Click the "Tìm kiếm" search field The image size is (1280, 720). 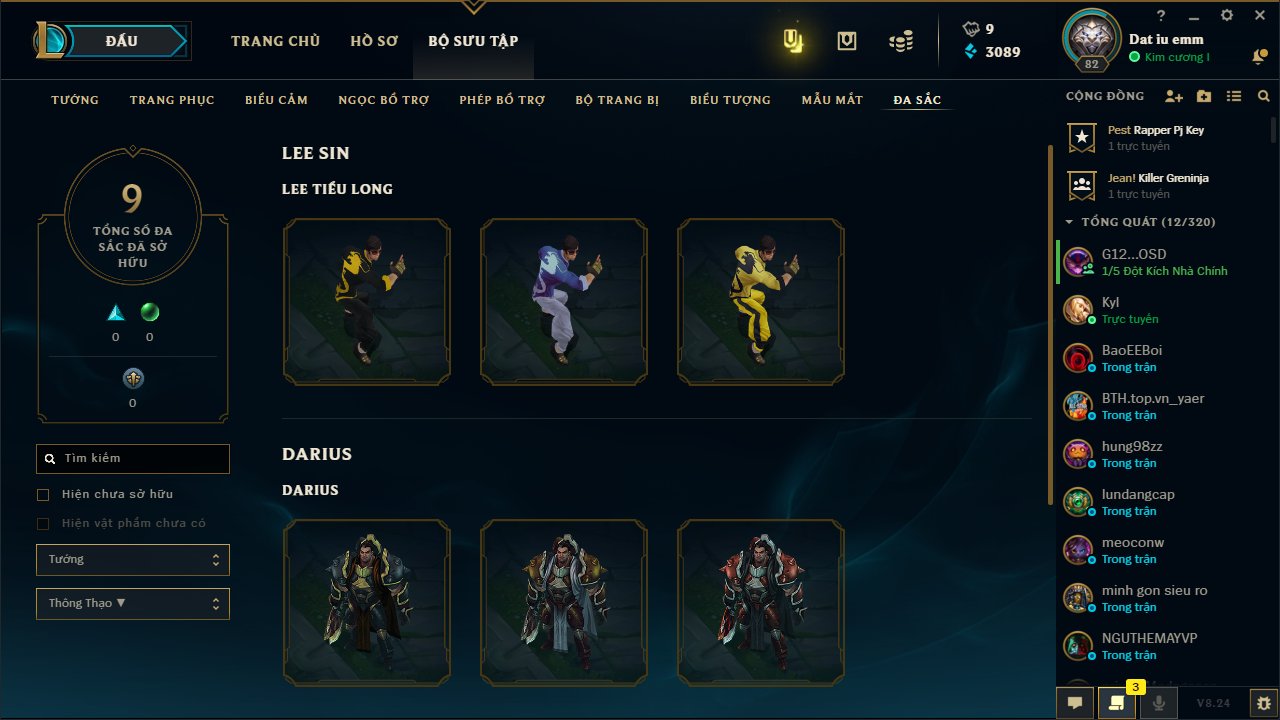tap(133, 459)
